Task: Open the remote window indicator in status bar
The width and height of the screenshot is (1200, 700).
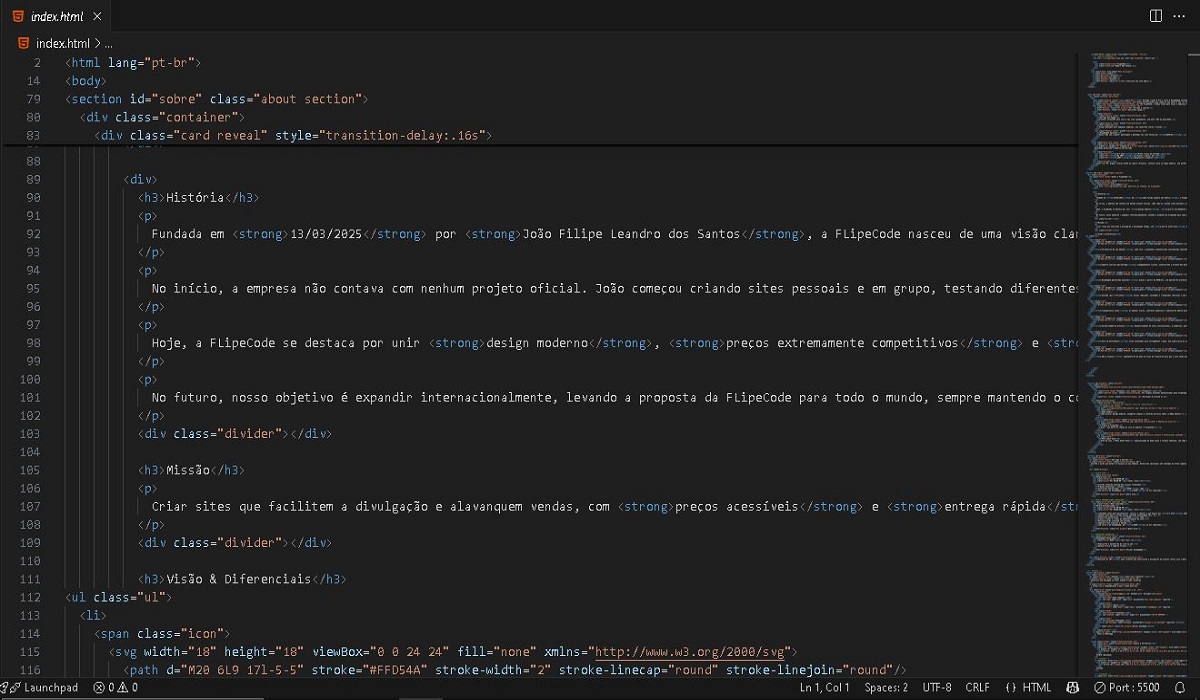Action: pos(6,688)
